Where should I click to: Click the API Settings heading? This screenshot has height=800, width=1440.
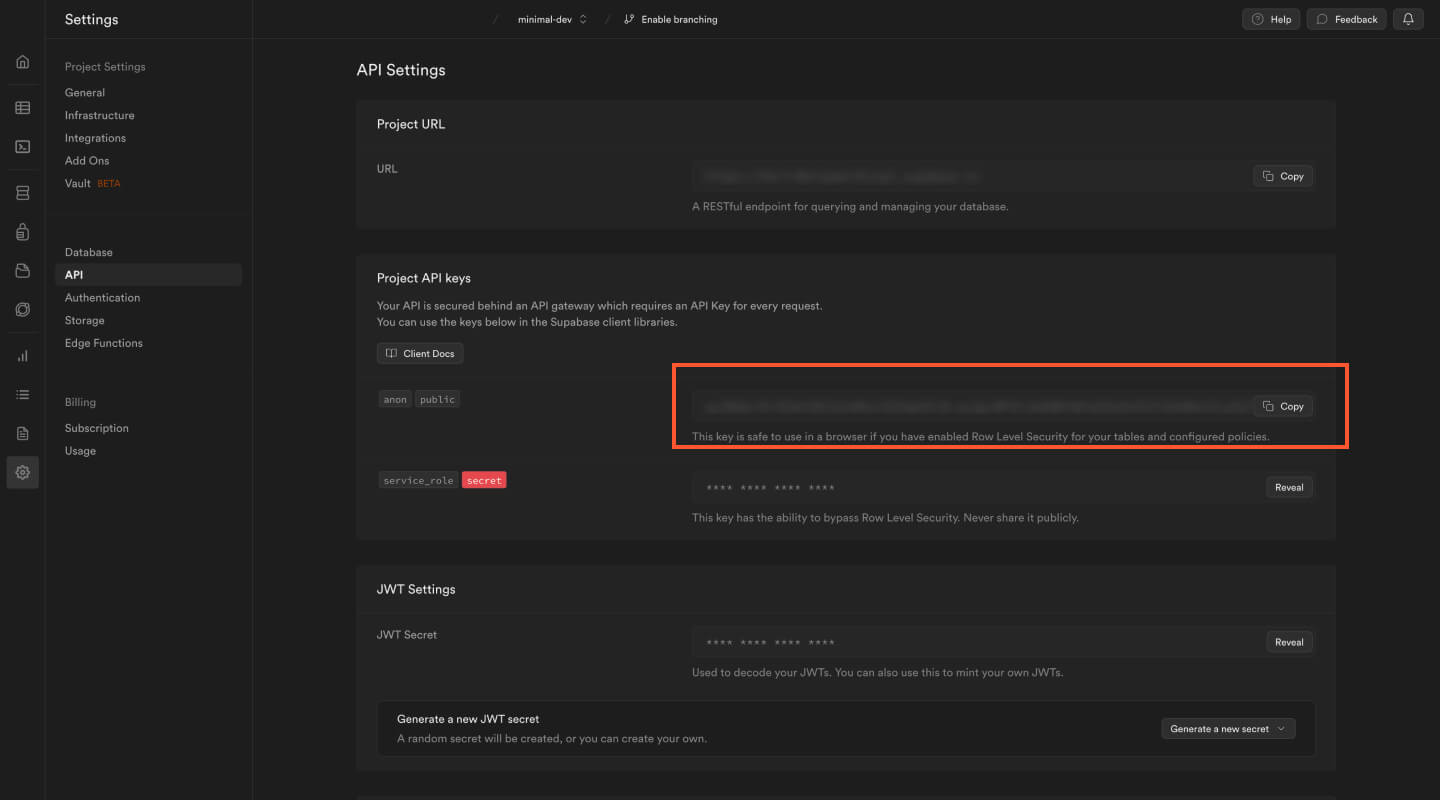click(401, 70)
